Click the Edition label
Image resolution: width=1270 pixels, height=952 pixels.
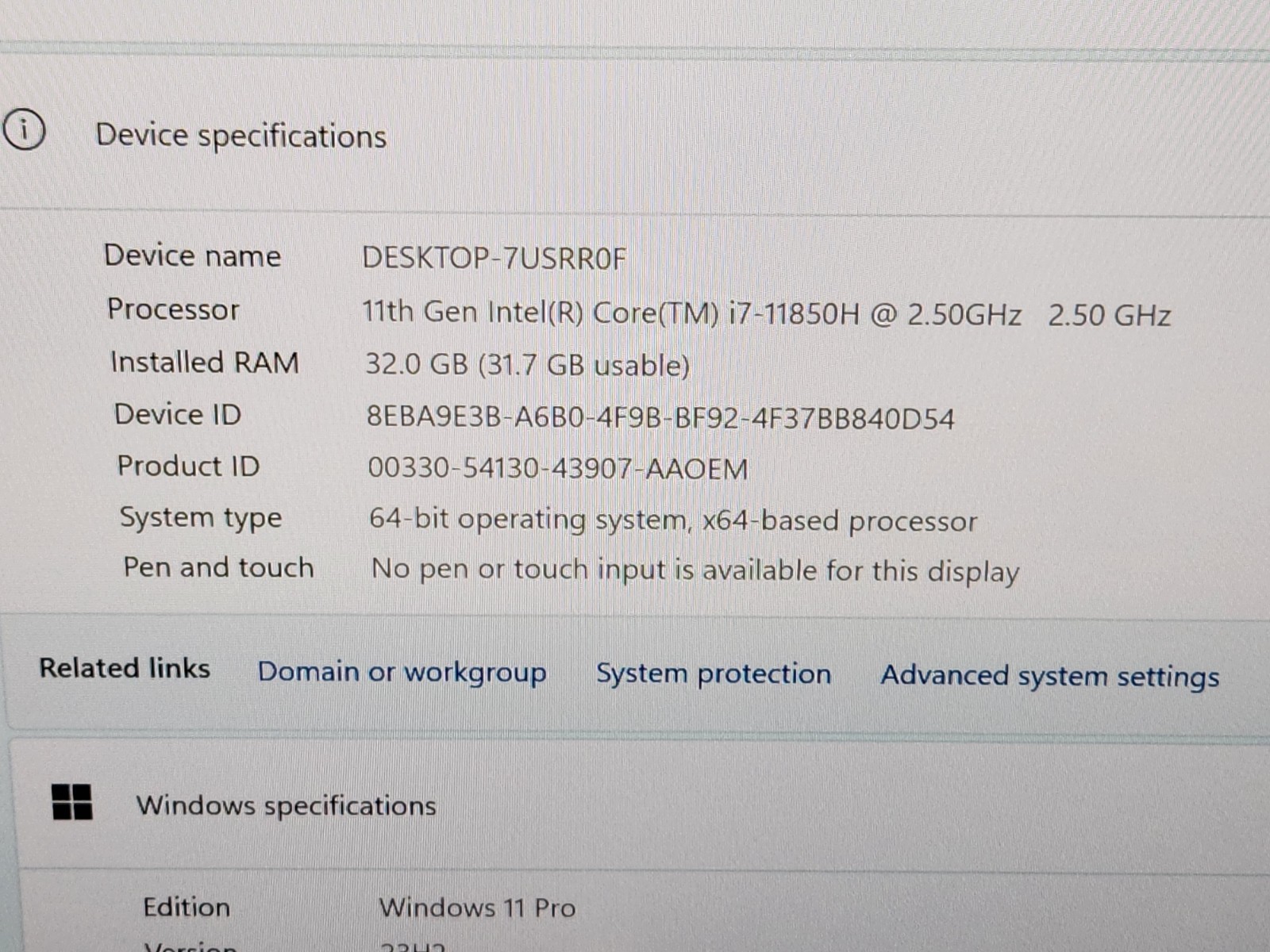click(x=187, y=907)
